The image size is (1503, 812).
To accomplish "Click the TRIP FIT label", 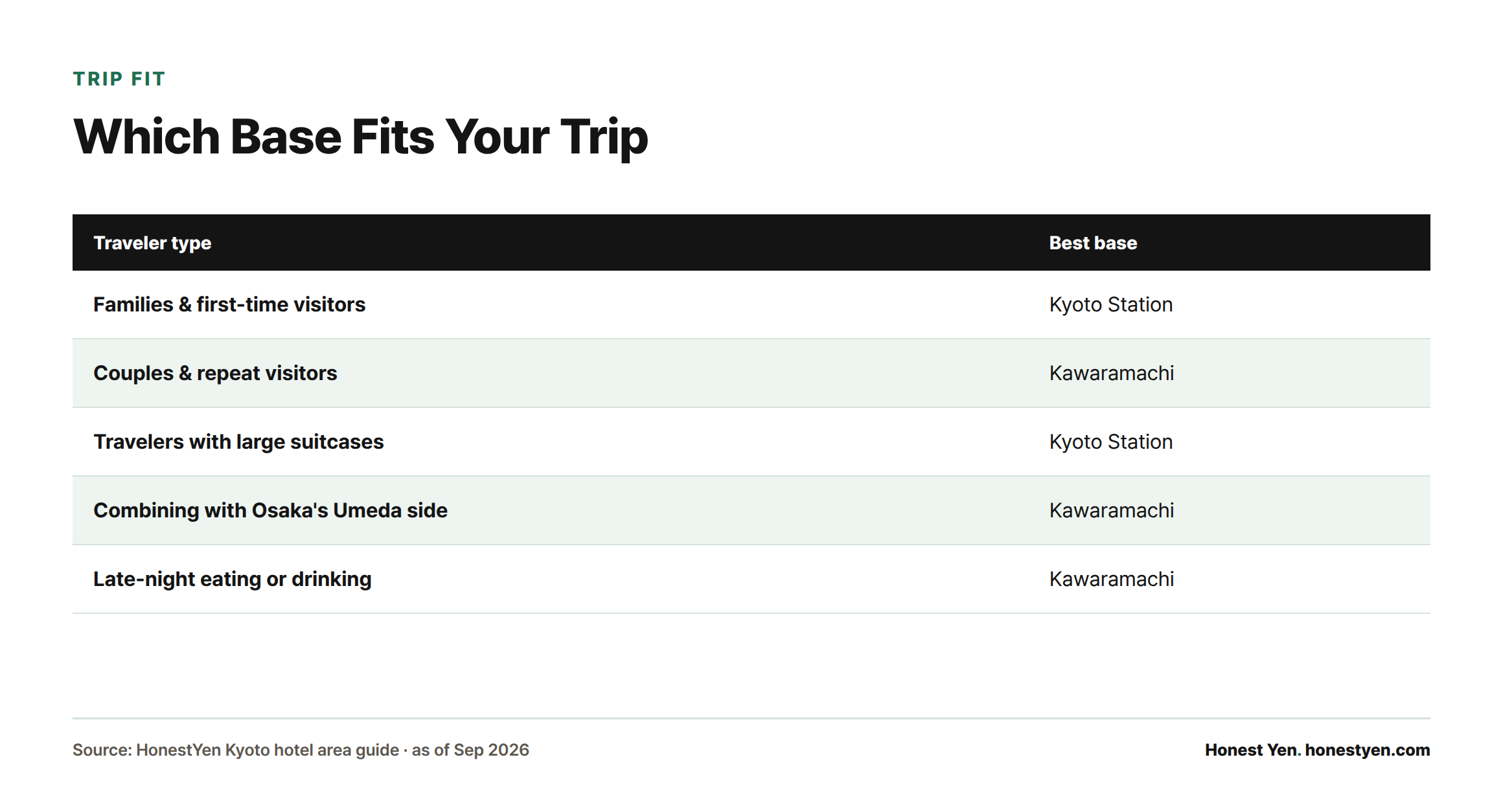I will pos(119,79).
